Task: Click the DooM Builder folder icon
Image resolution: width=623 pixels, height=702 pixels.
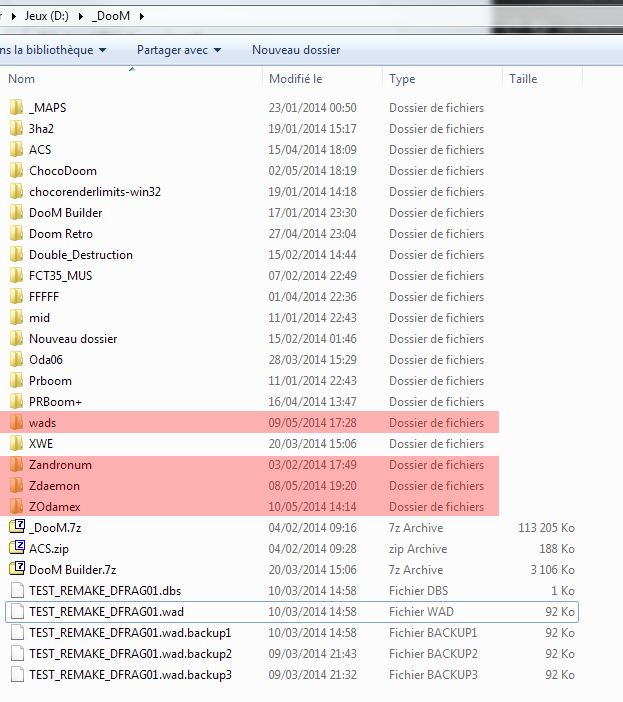Action: coord(17,213)
